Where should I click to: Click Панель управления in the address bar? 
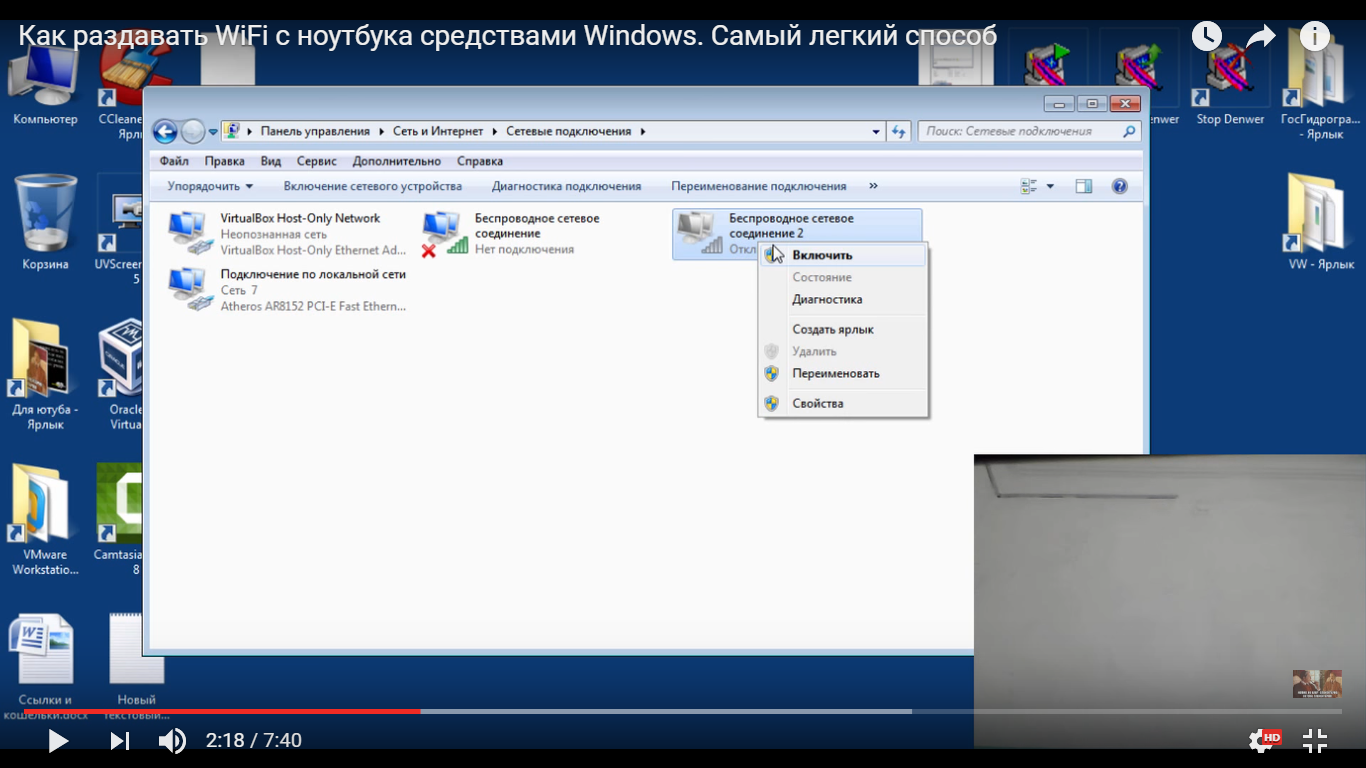point(315,131)
